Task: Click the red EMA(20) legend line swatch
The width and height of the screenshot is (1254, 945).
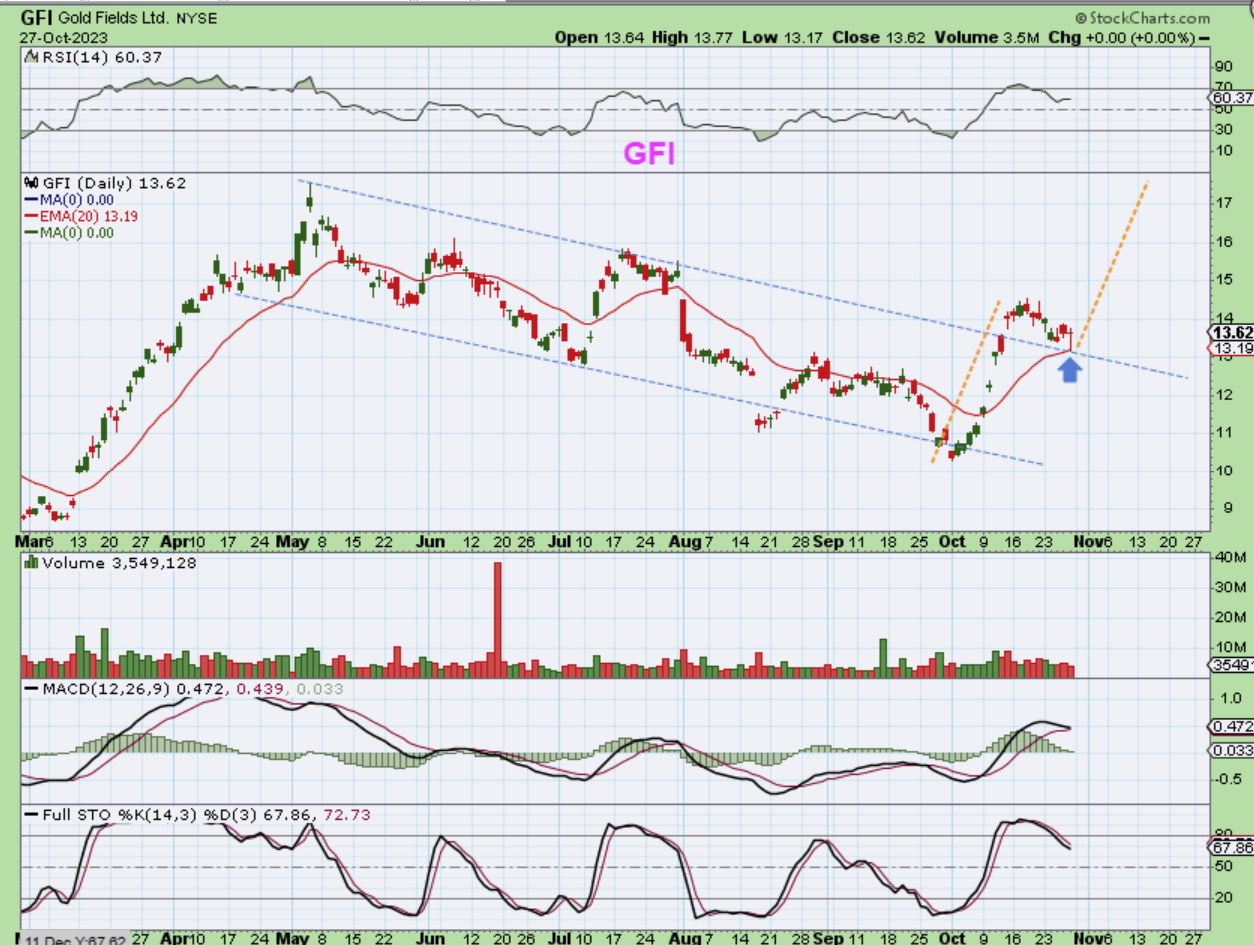Action: [29, 216]
